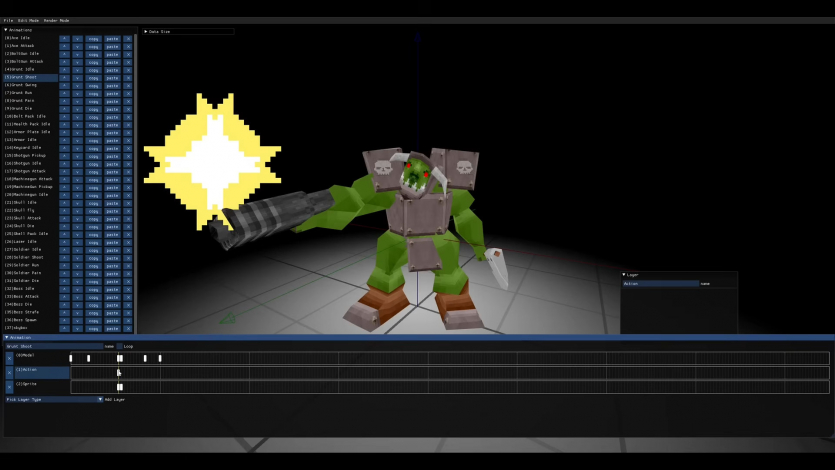835x470 pixels.
Task: Open the Render Mode menu
Action: point(56,20)
